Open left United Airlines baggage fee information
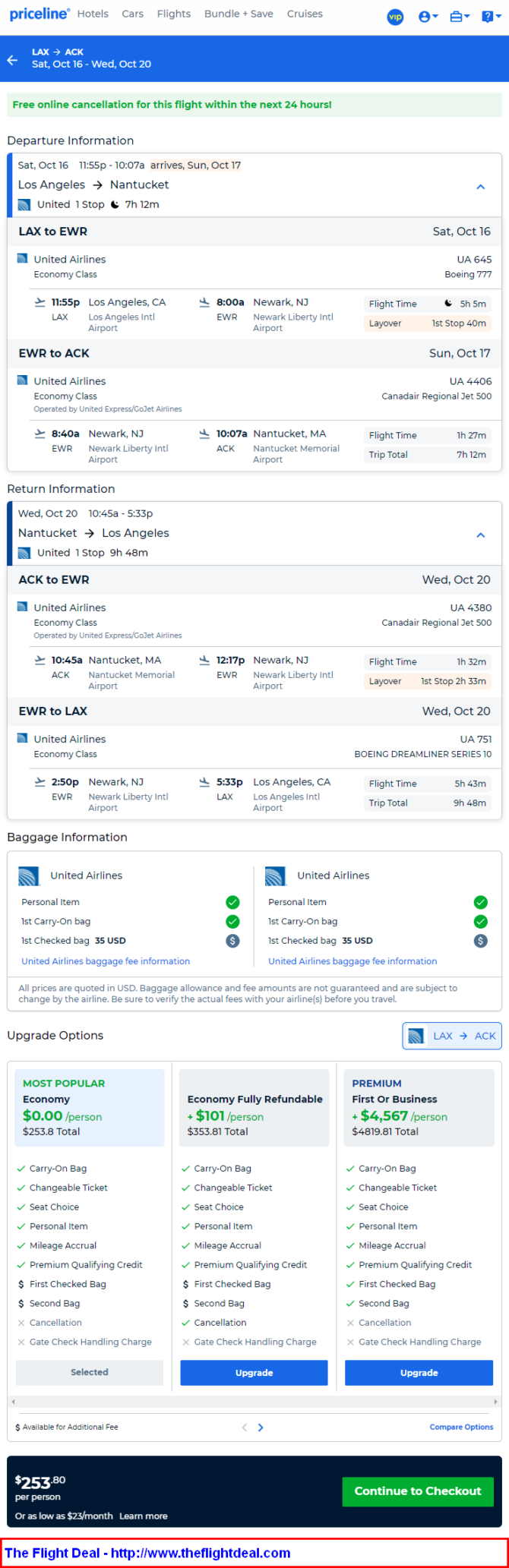Viewport: 509px width, 1568px height. click(x=106, y=961)
